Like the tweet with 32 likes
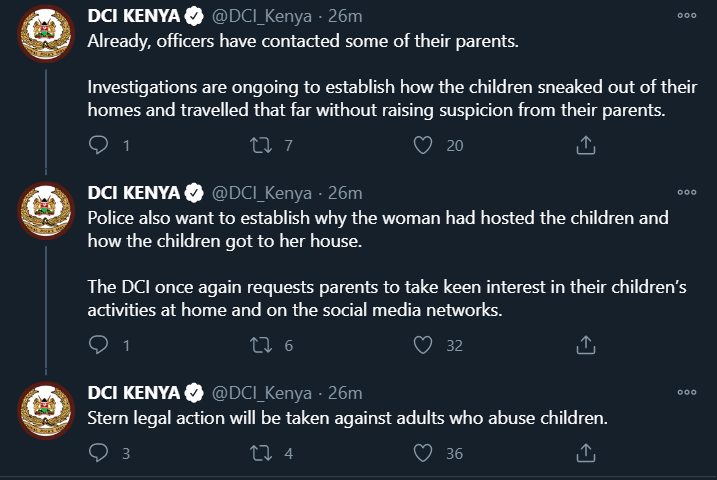717x480 pixels. coord(423,345)
